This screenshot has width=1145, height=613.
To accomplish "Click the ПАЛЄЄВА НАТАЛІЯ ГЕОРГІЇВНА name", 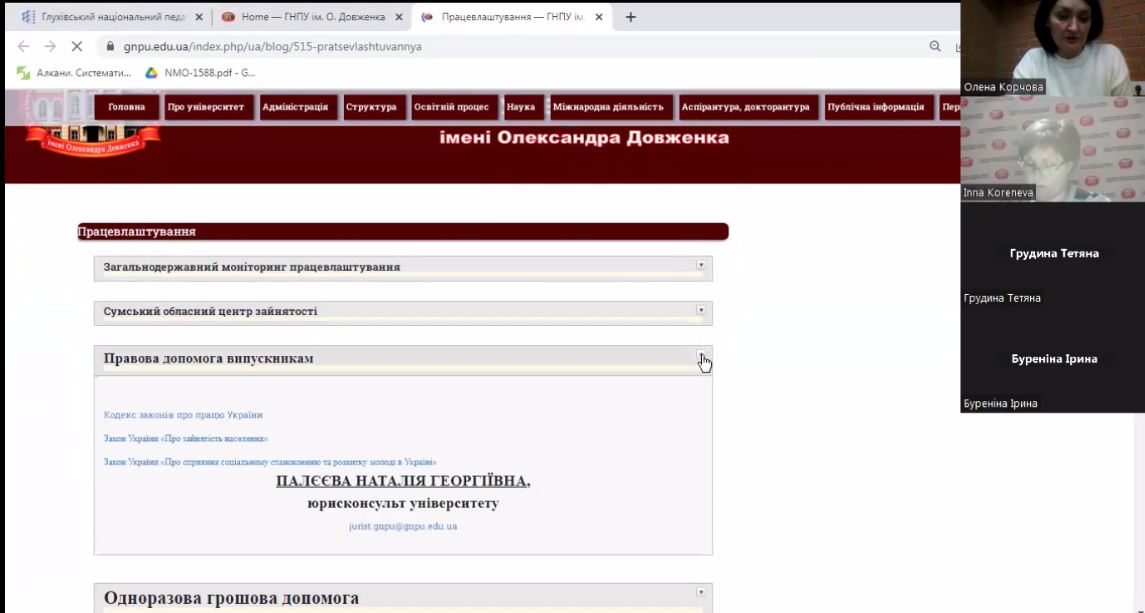I will 403,481.
